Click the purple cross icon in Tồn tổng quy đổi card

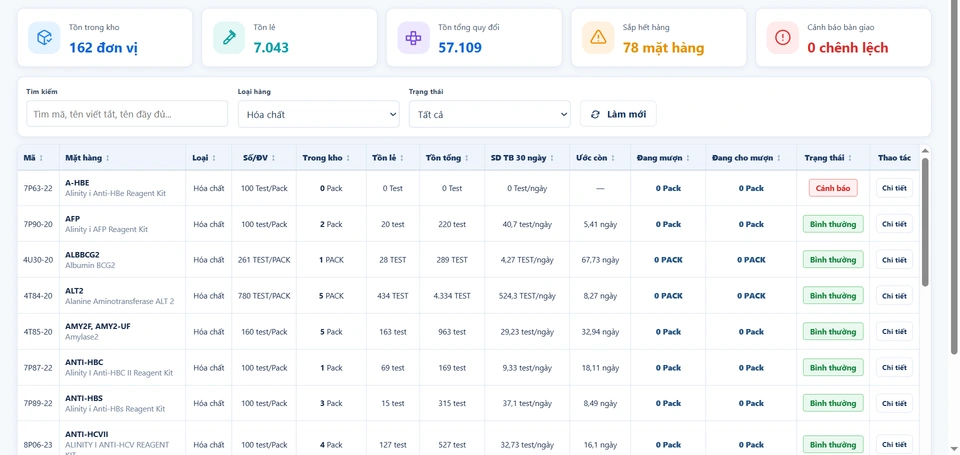point(413,37)
